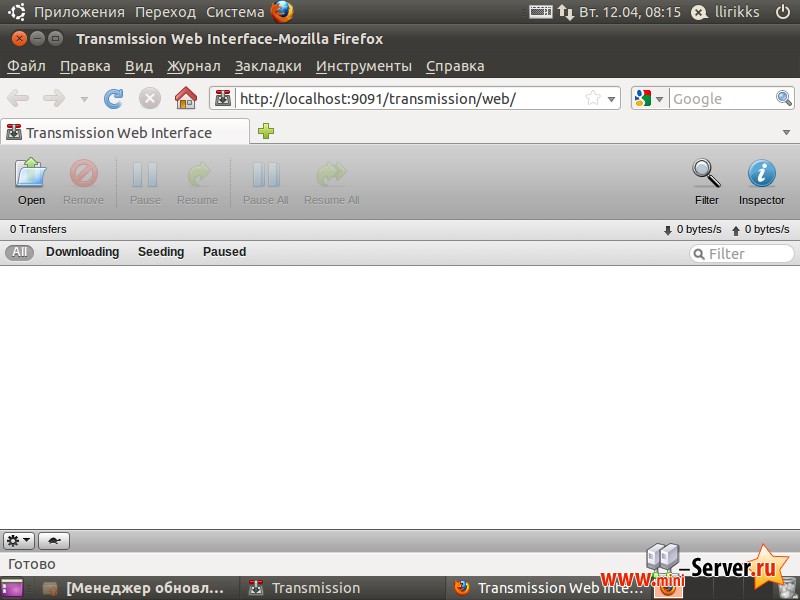Open a new tab with the plus icon
This screenshot has width=800, height=600.
266,132
